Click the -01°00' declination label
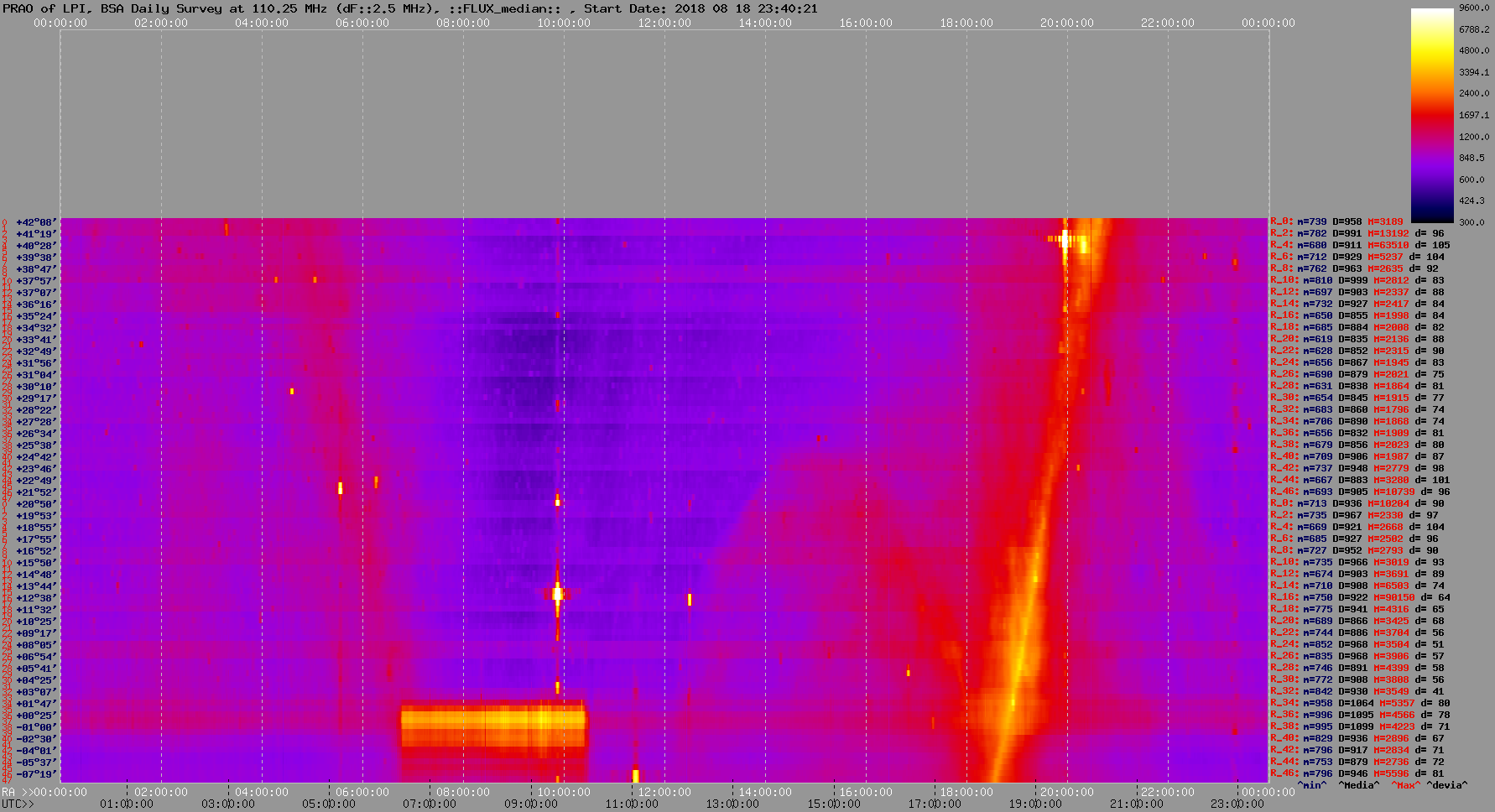1495x812 pixels. (x=36, y=727)
